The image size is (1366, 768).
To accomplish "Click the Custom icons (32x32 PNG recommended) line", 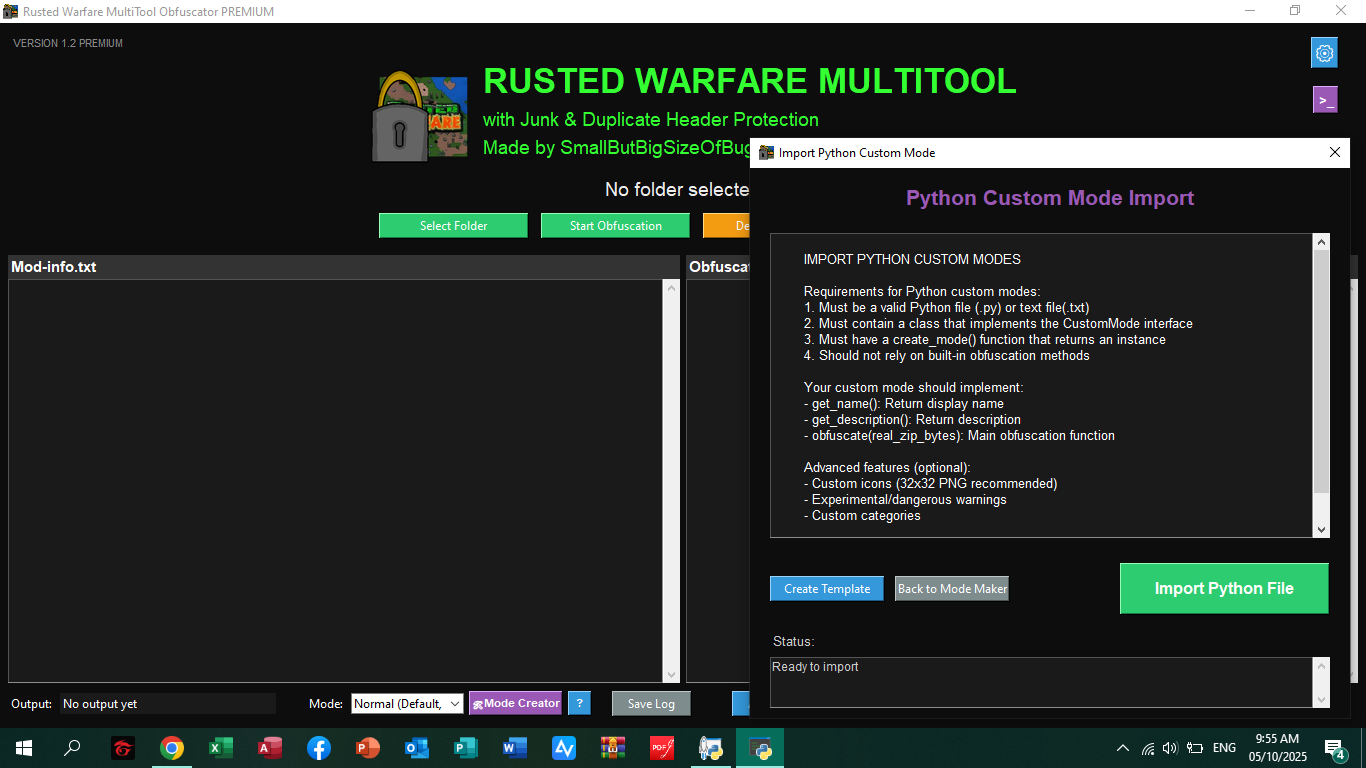I will click(931, 483).
